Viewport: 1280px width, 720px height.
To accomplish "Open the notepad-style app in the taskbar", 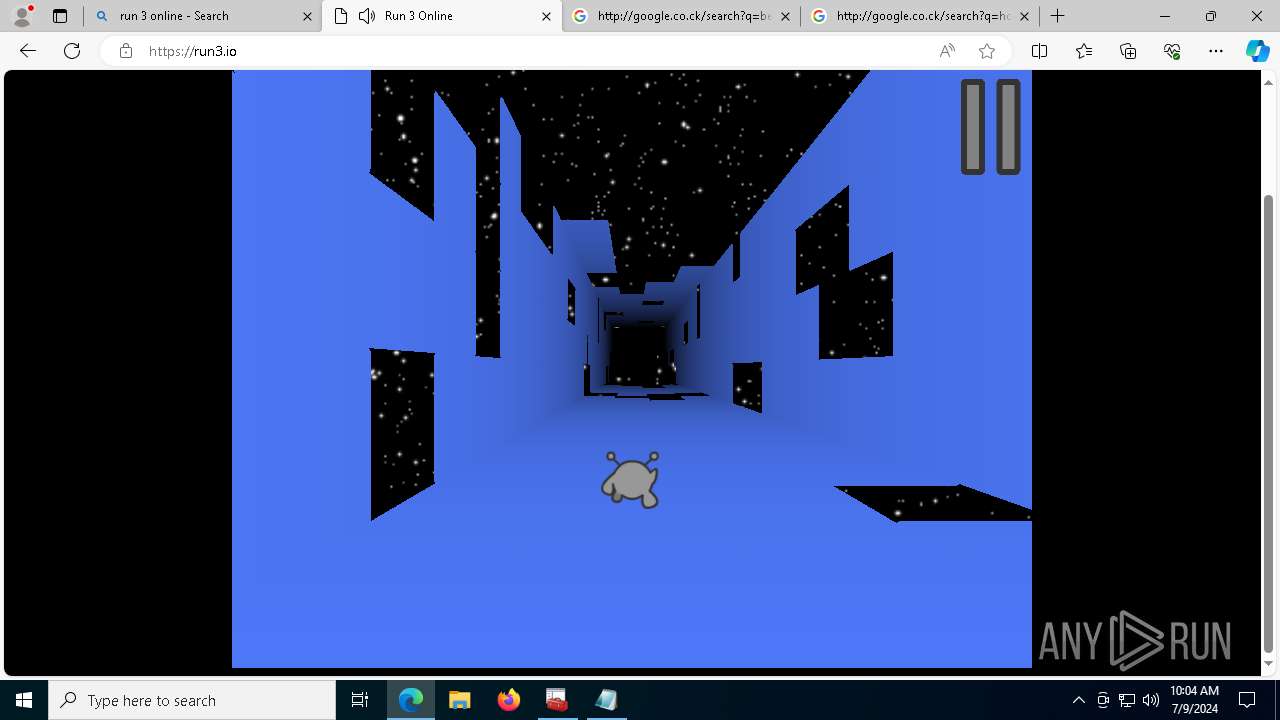I will (606, 700).
